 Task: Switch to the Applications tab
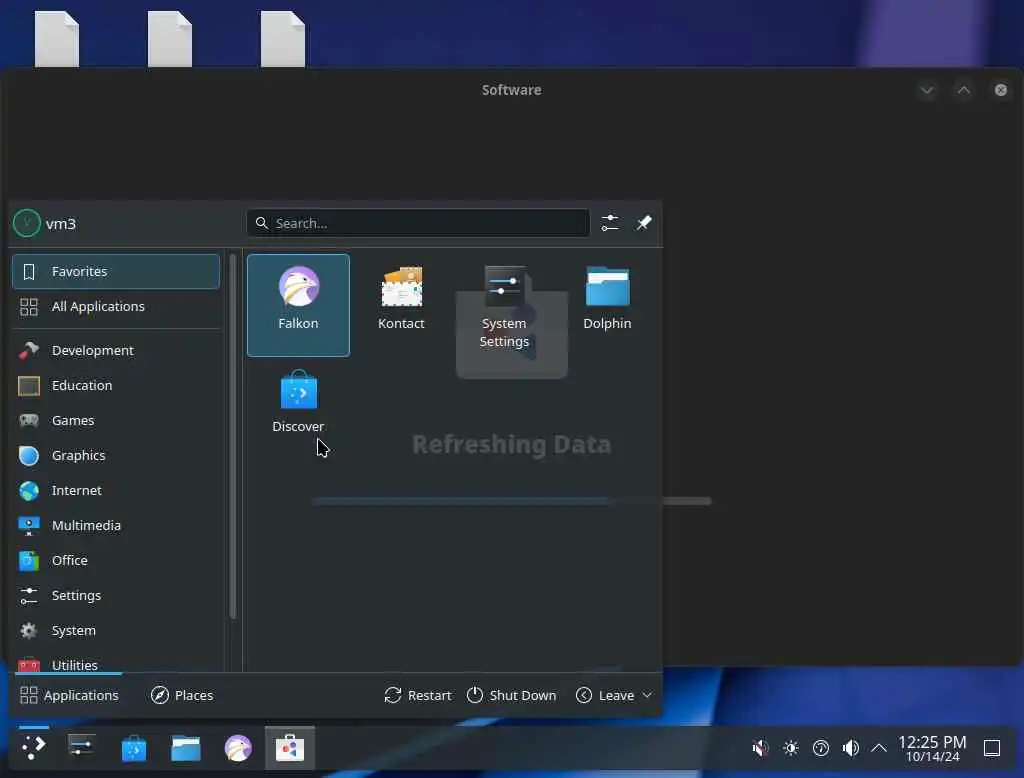tap(69, 695)
